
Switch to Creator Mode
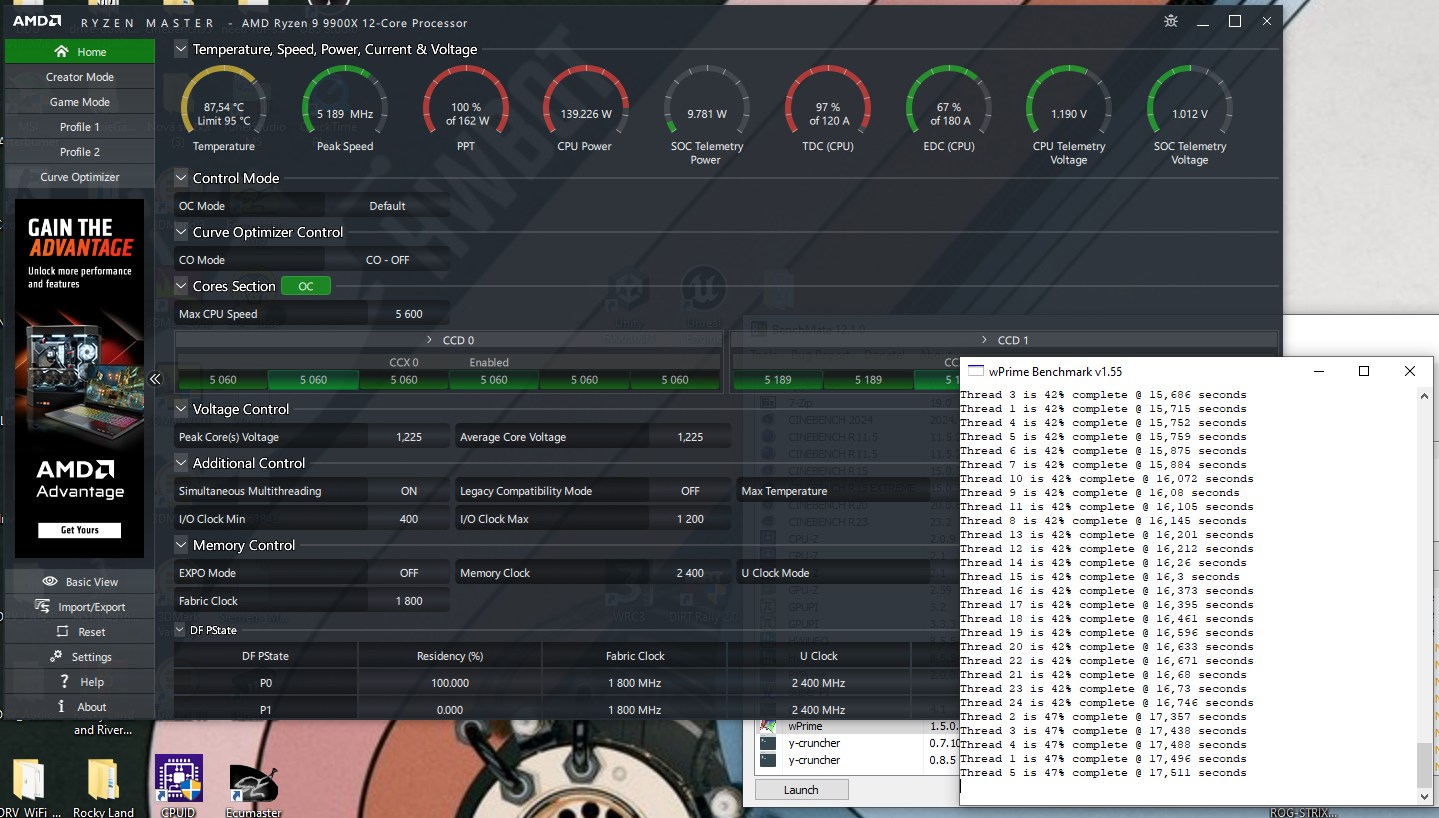pos(80,77)
